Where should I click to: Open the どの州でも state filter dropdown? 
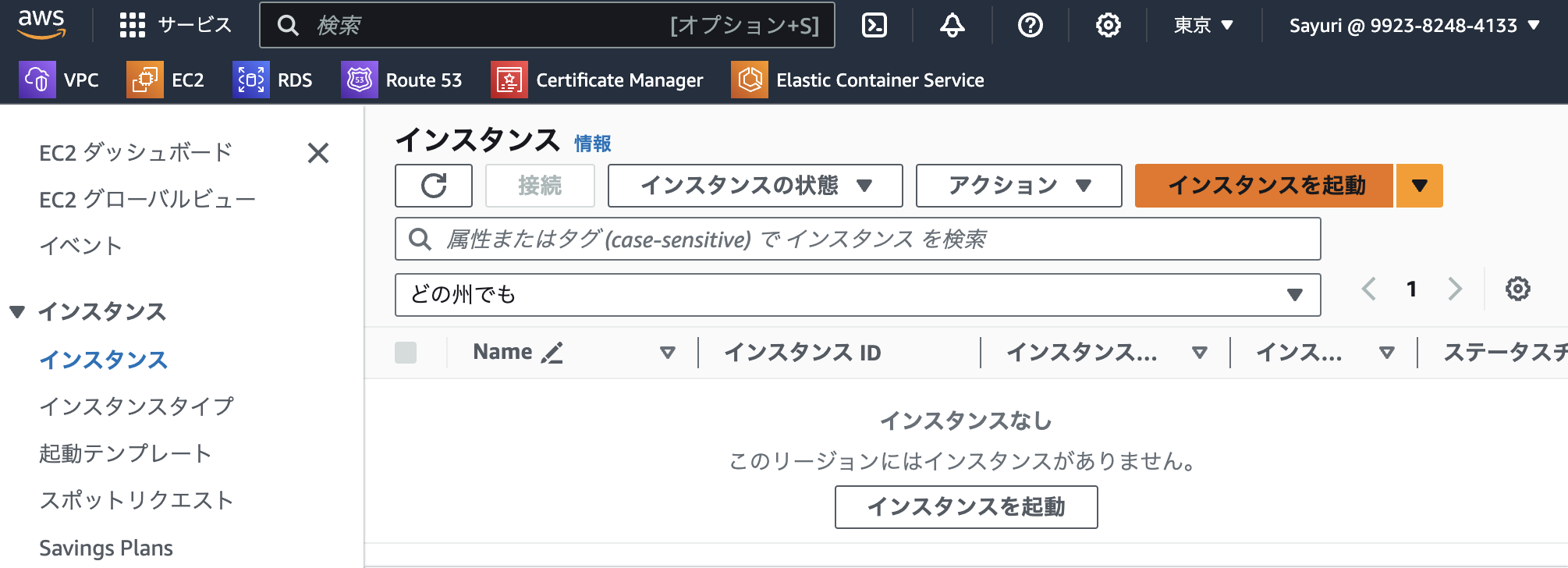click(x=858, y=295)
